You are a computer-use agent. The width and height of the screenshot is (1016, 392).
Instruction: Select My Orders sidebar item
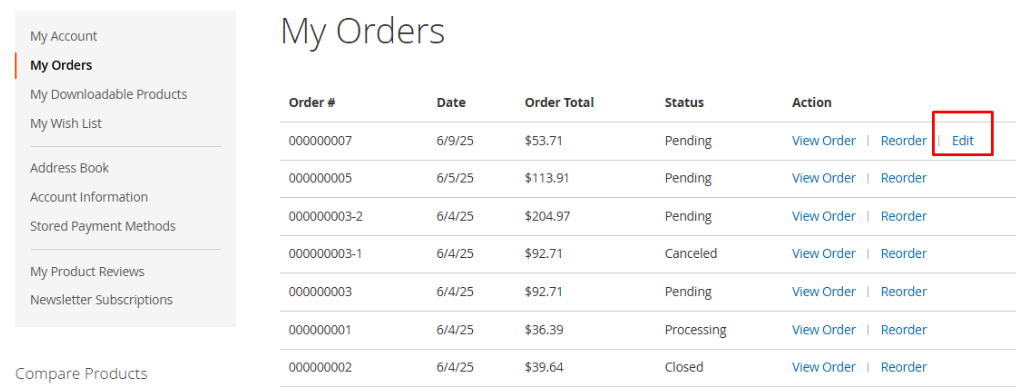61,65
